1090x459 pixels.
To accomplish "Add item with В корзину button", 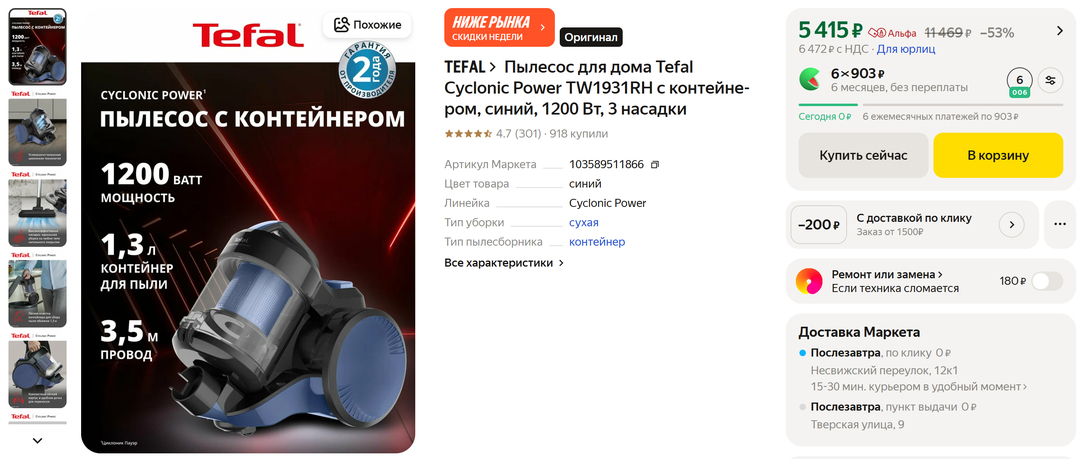I will click(x=998, y=155).
